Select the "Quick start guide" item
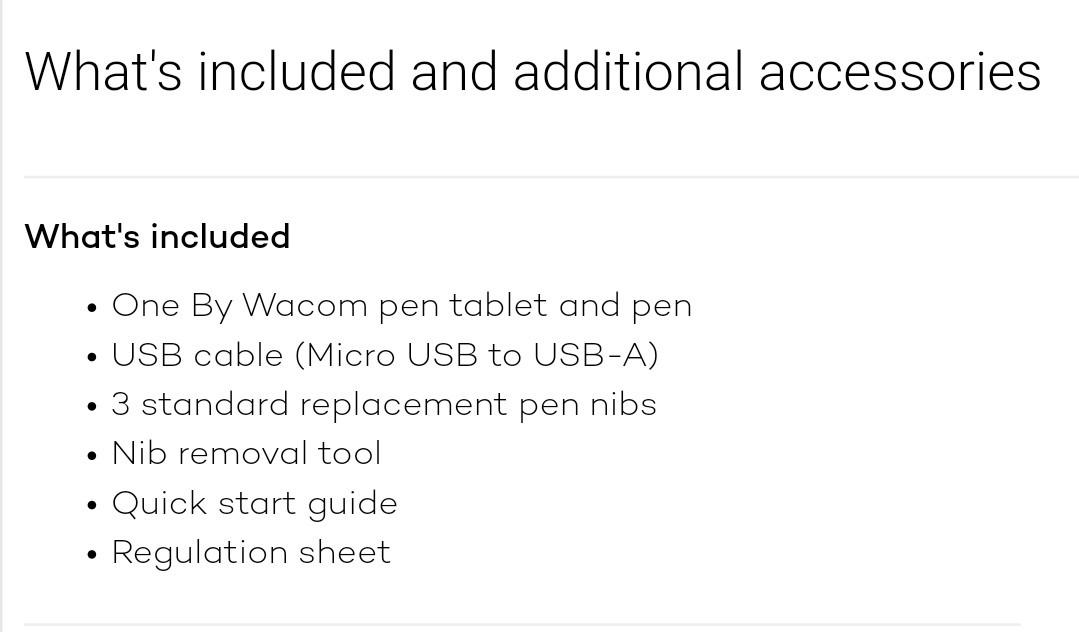1079x632 pixels. point(255,503)
